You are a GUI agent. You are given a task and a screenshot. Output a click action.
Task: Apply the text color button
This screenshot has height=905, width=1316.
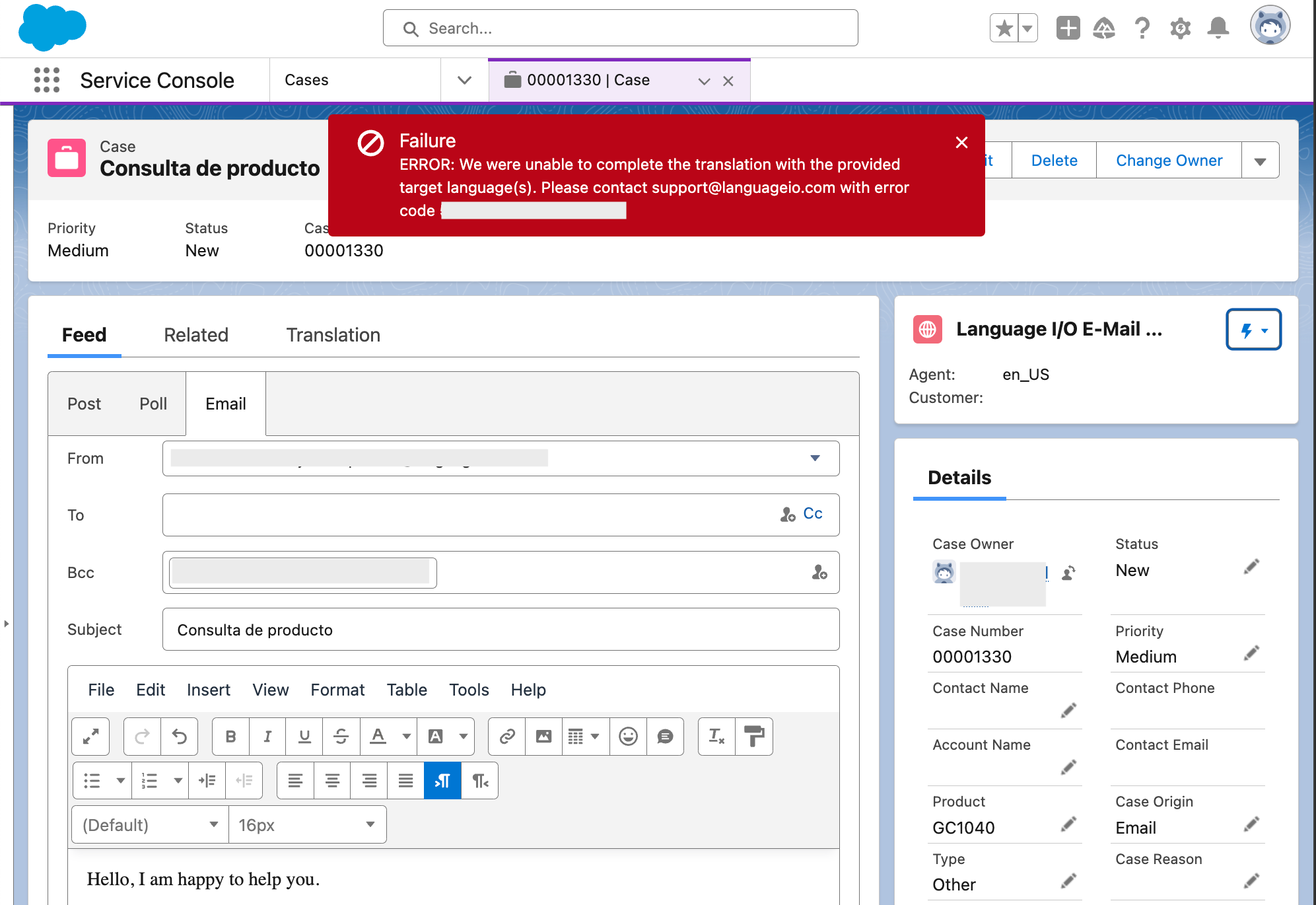(x=378, y=736)
